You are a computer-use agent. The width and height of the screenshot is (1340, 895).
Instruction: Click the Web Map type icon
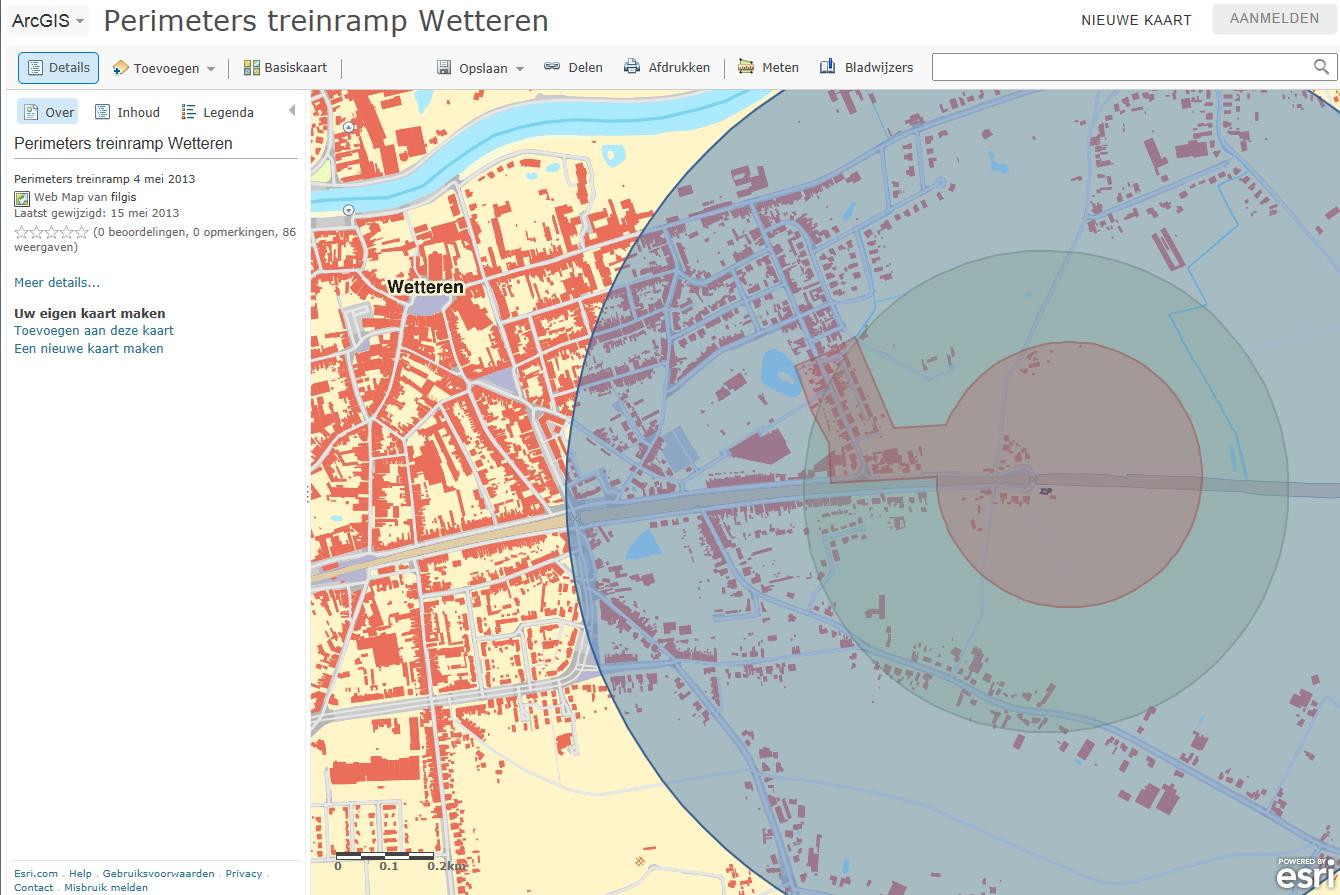pos(22,198)
